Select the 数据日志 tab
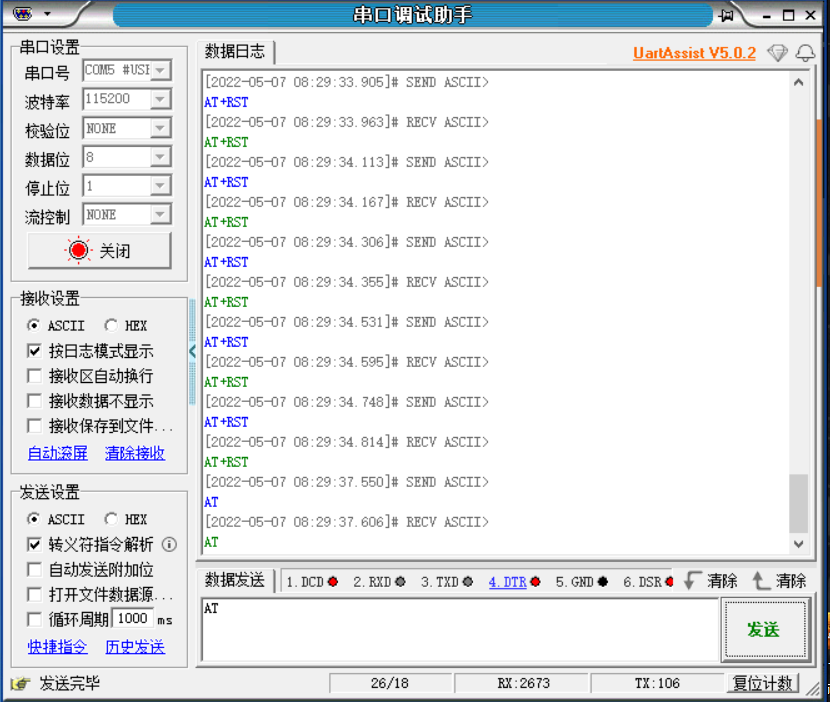 click(235, 51)
